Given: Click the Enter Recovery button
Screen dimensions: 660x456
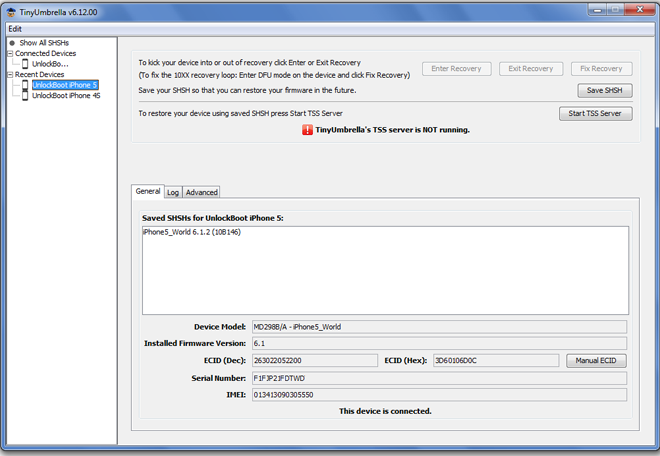Looking at the screenshot, I should coord(456,69).
